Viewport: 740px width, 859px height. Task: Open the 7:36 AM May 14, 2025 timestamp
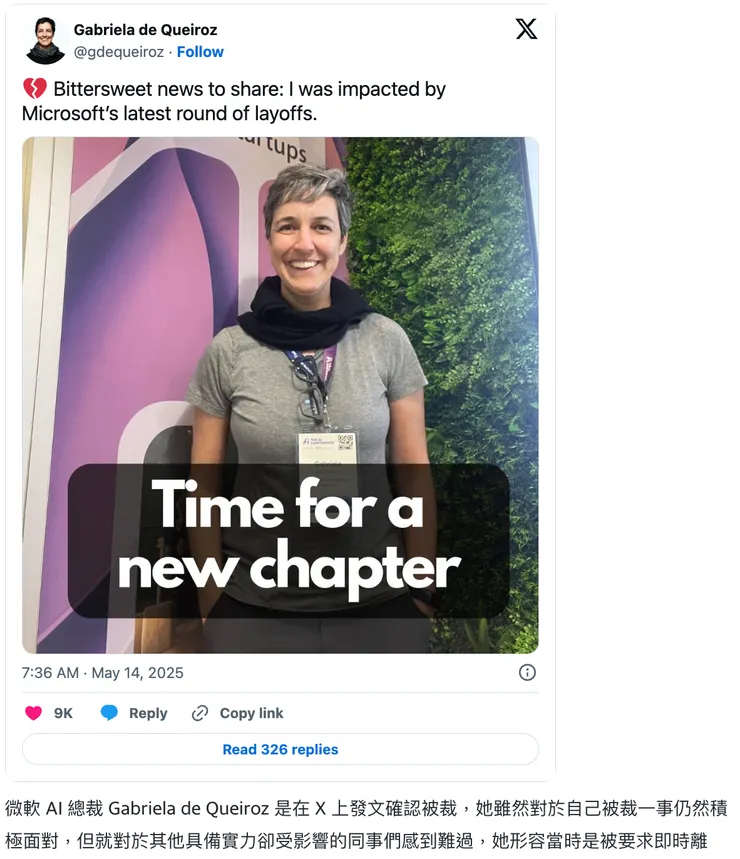click(x=102, y=673)
